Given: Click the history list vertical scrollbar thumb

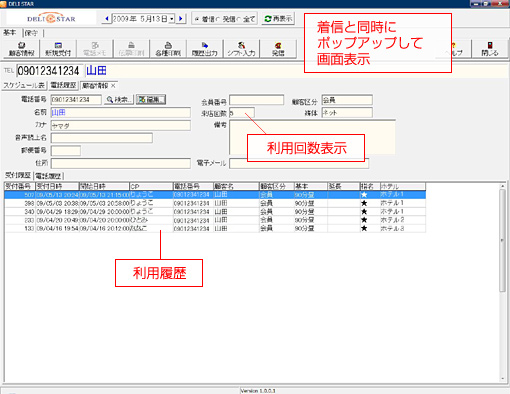Looking at the screenshot, I should [503, 241].
